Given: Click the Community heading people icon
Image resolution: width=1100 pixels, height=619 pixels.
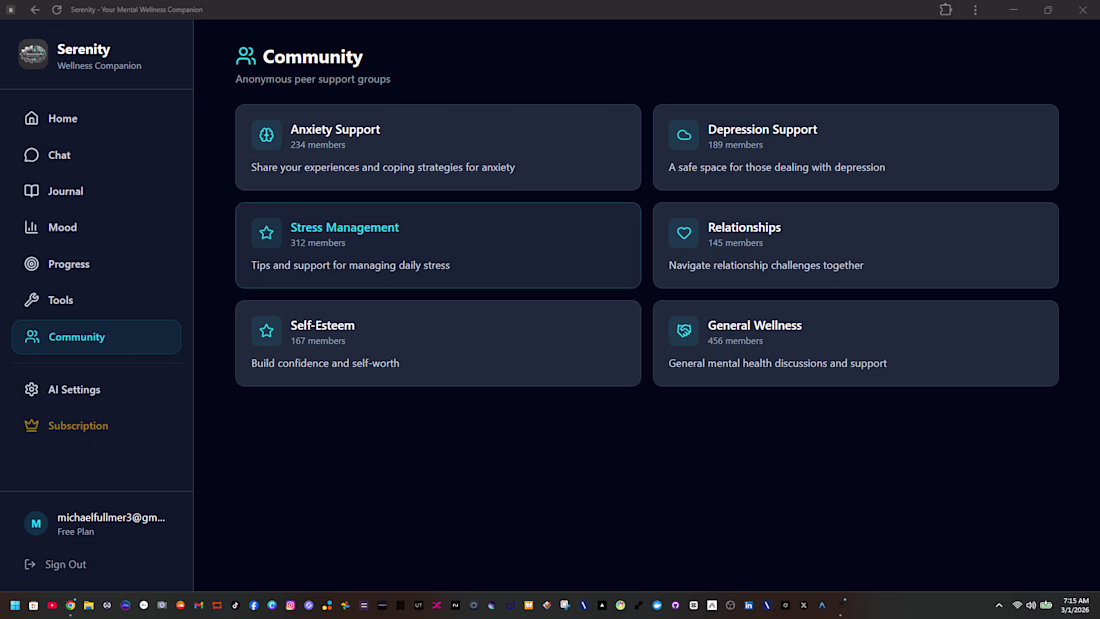Looking at the screenshot, I should coord(246,56).
